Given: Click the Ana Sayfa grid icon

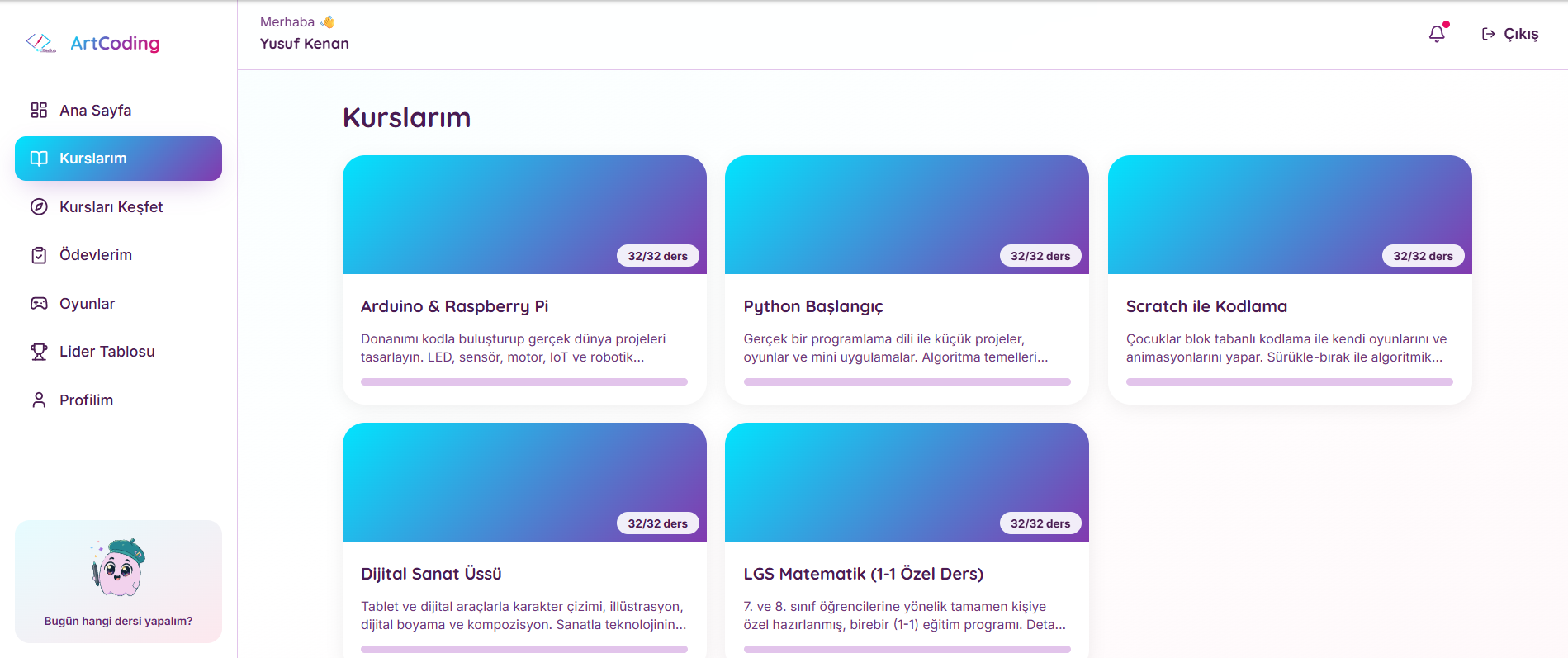Looking at the screenshot, I should click(39, 110).
